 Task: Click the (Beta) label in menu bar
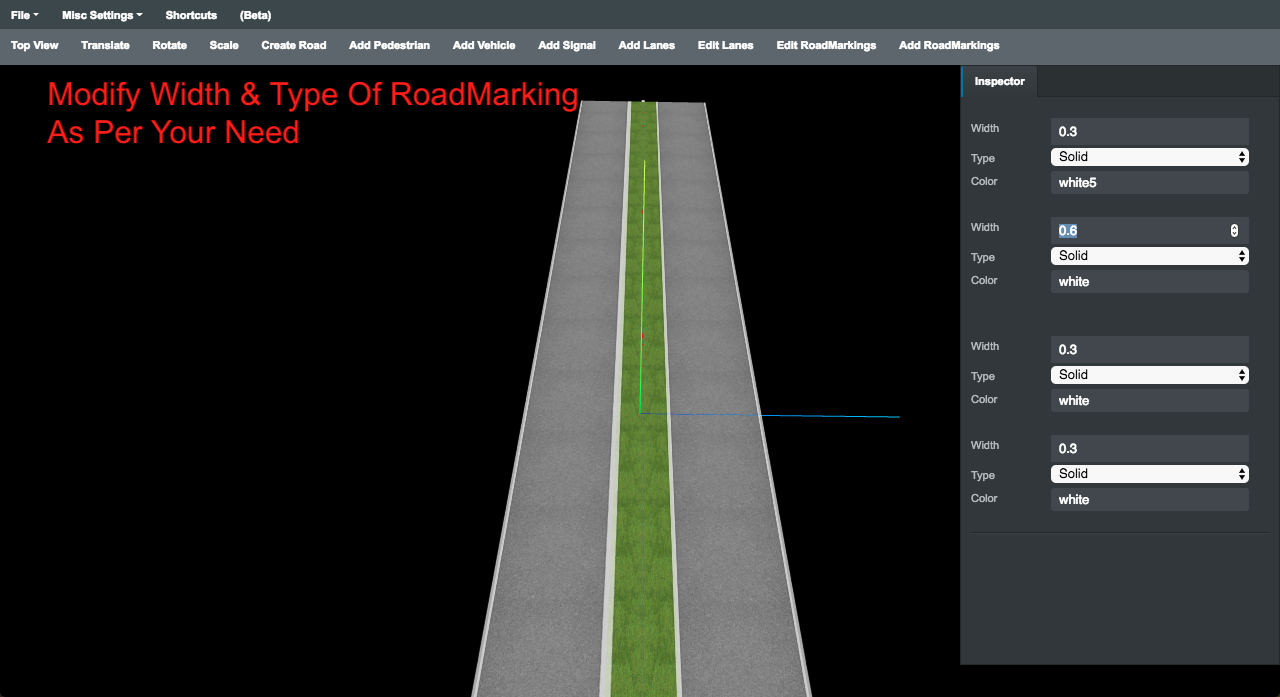click(x=255, y=15)
